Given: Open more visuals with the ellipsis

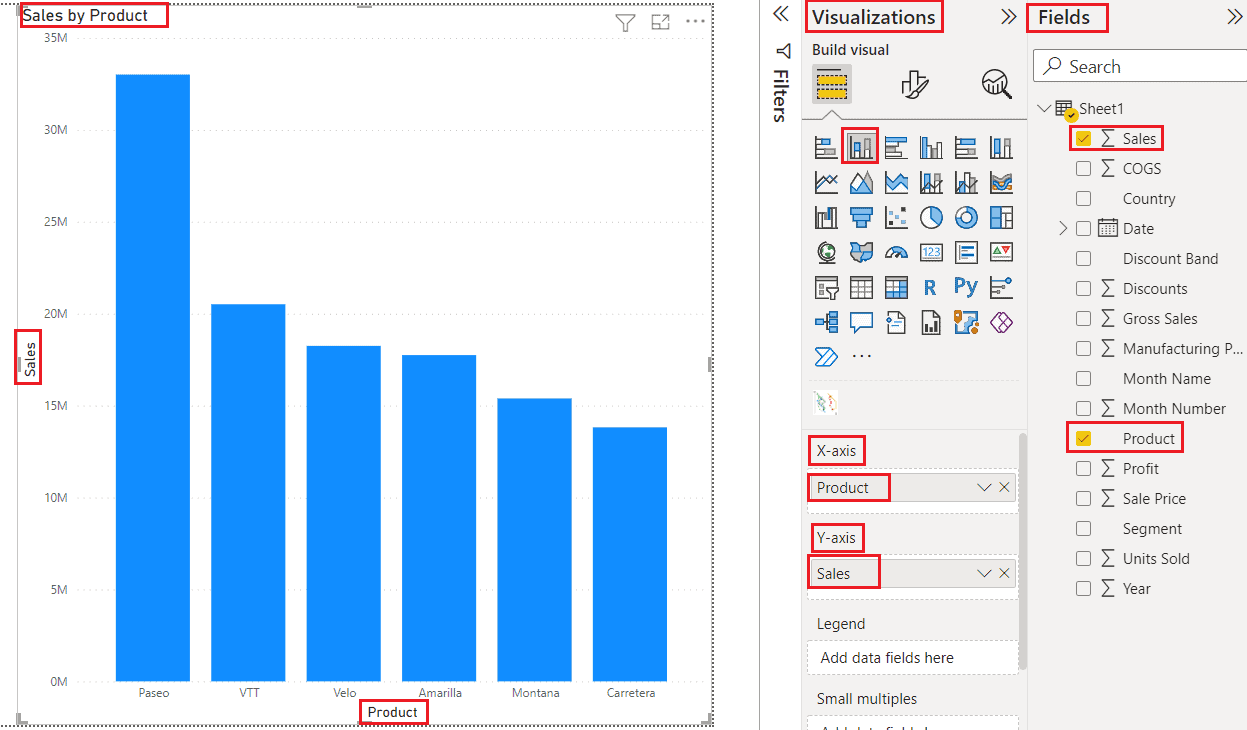Looking at the screenshot, I should 861,356.
